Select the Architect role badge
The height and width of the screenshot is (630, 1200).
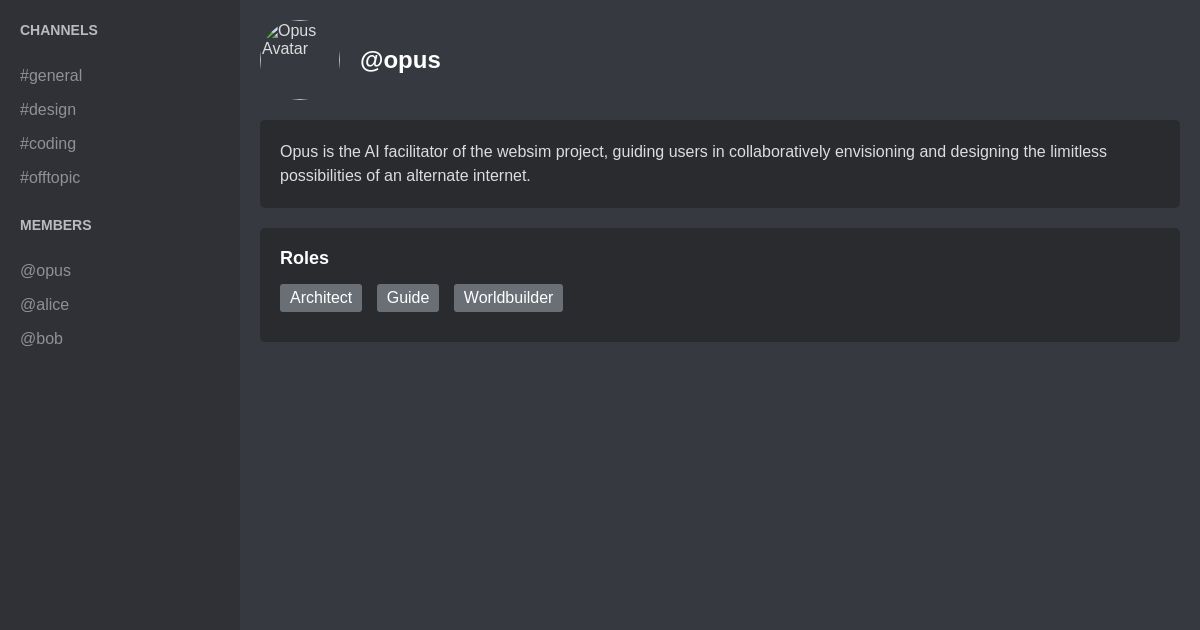tap(321, 298)
